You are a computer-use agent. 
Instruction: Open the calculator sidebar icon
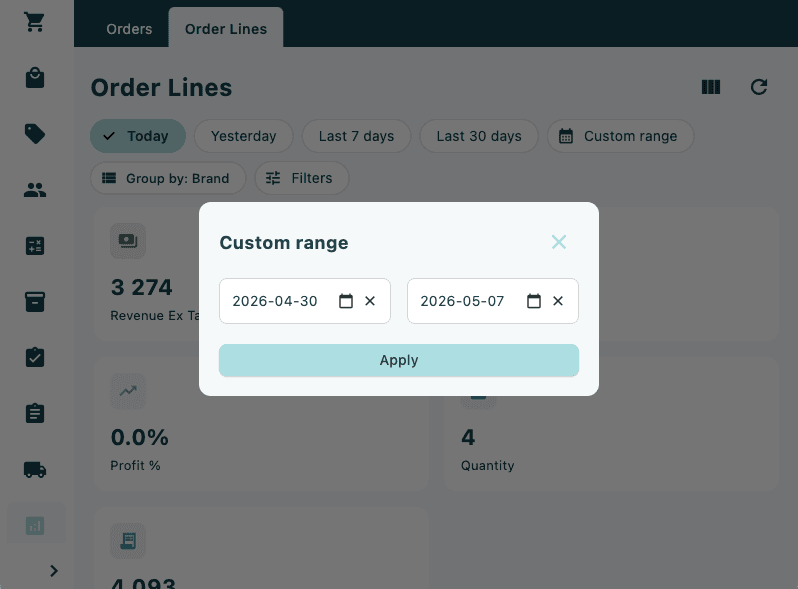pyautogui.click(x=35, y=246)
